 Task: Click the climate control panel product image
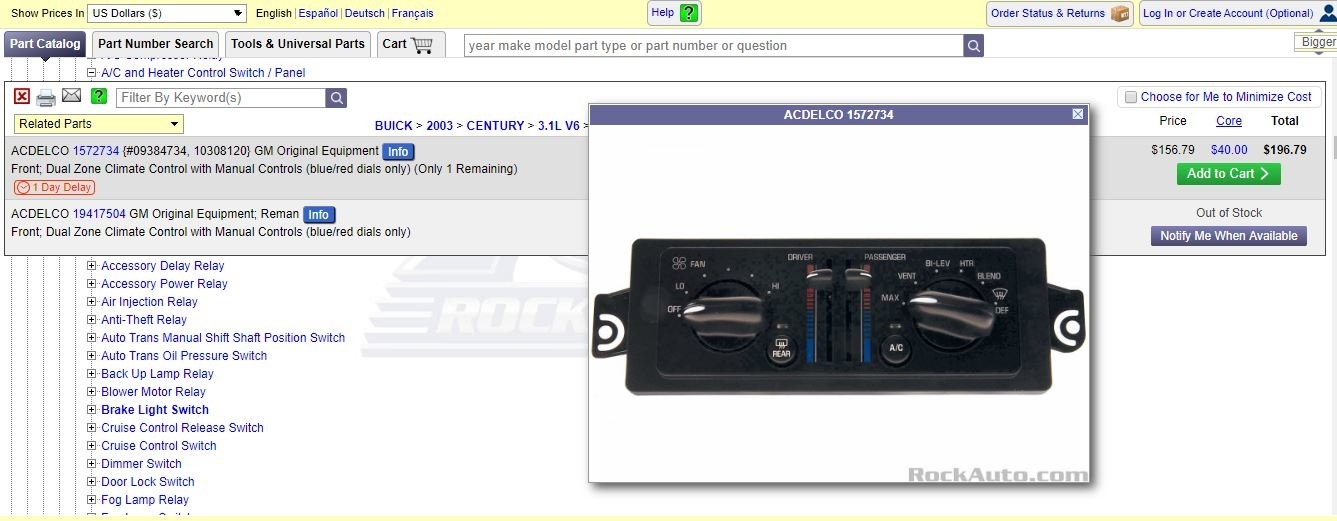(x=838, y=318)
